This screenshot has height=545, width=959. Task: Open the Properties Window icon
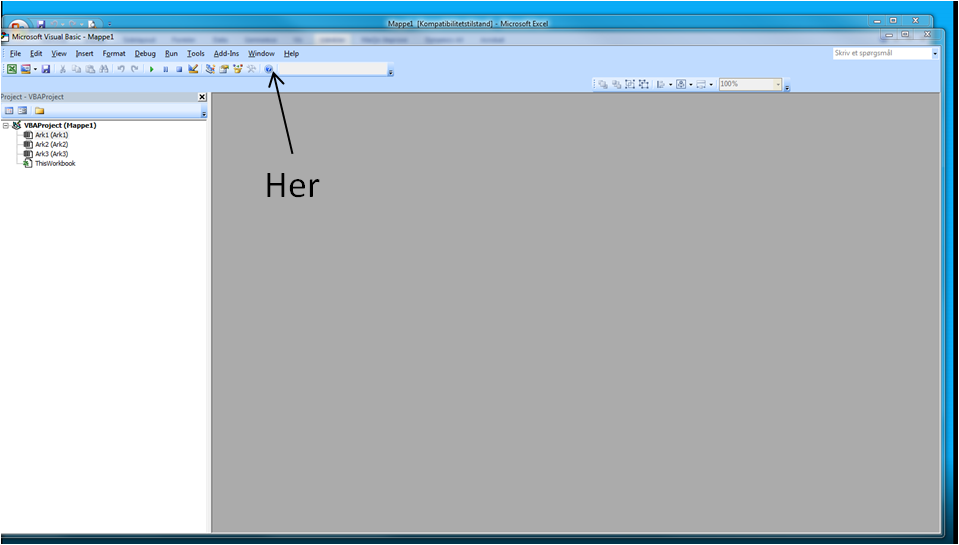(x=224, y=69)
